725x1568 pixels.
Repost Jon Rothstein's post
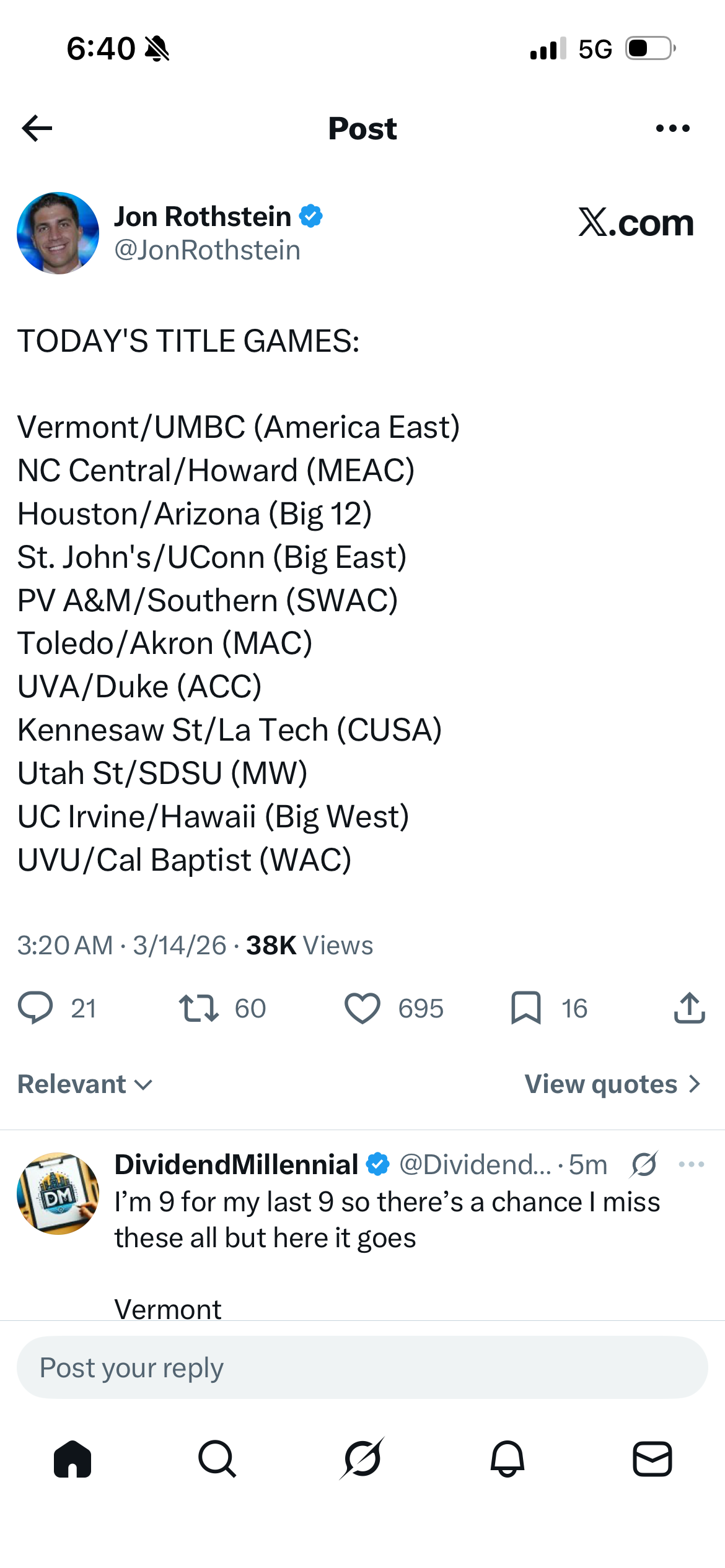pyautogui.click(x=198, y=1008)
